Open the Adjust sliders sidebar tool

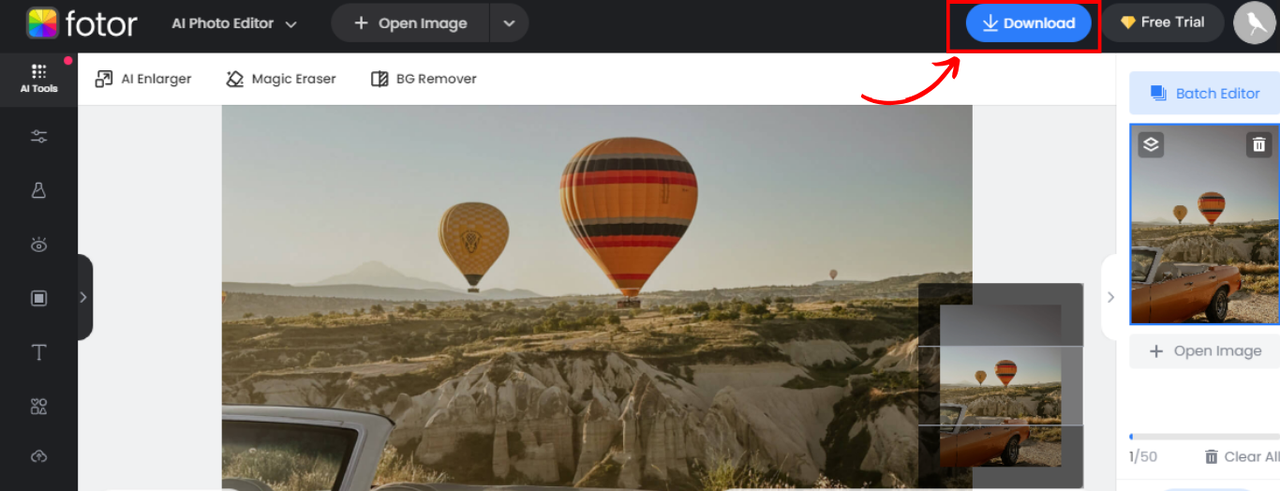pyautogui.click(x=39, y=137)
